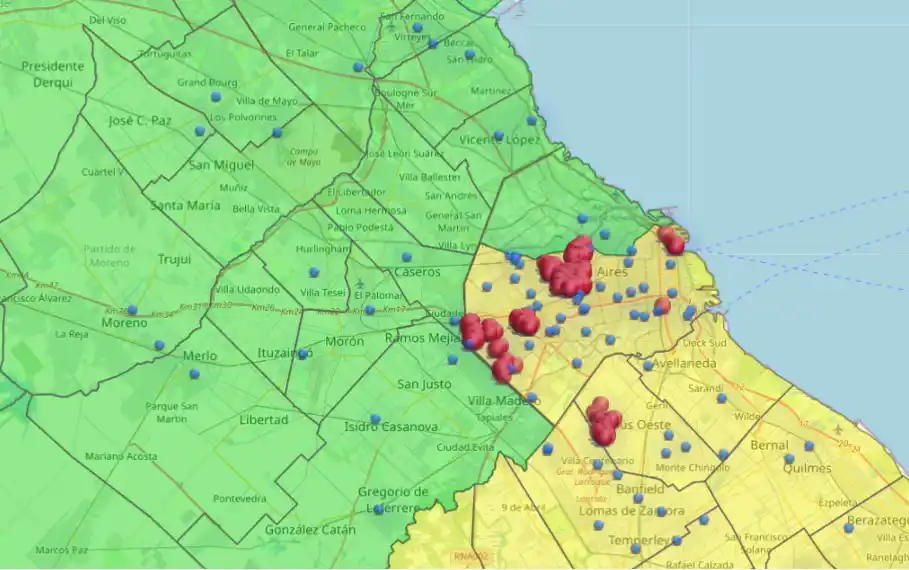Select the Libertad place label

263,419
